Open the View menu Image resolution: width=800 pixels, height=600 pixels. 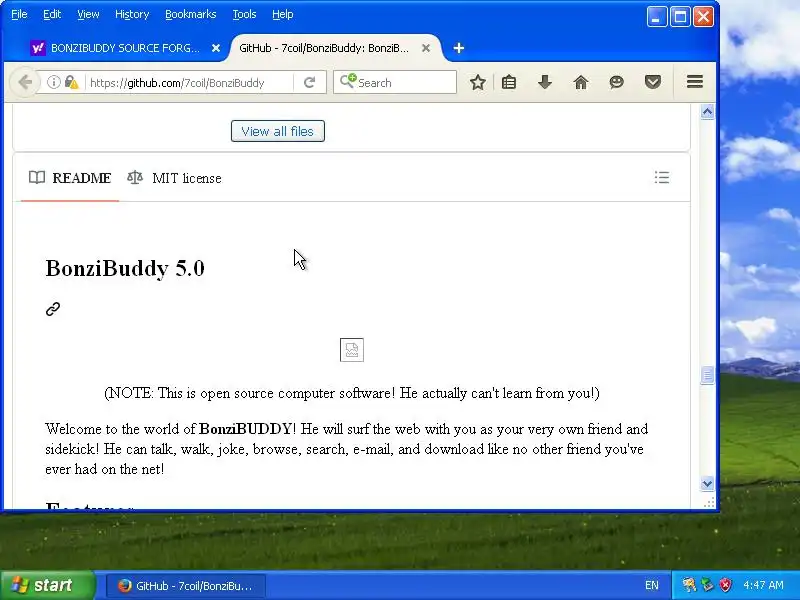(88, 14)
